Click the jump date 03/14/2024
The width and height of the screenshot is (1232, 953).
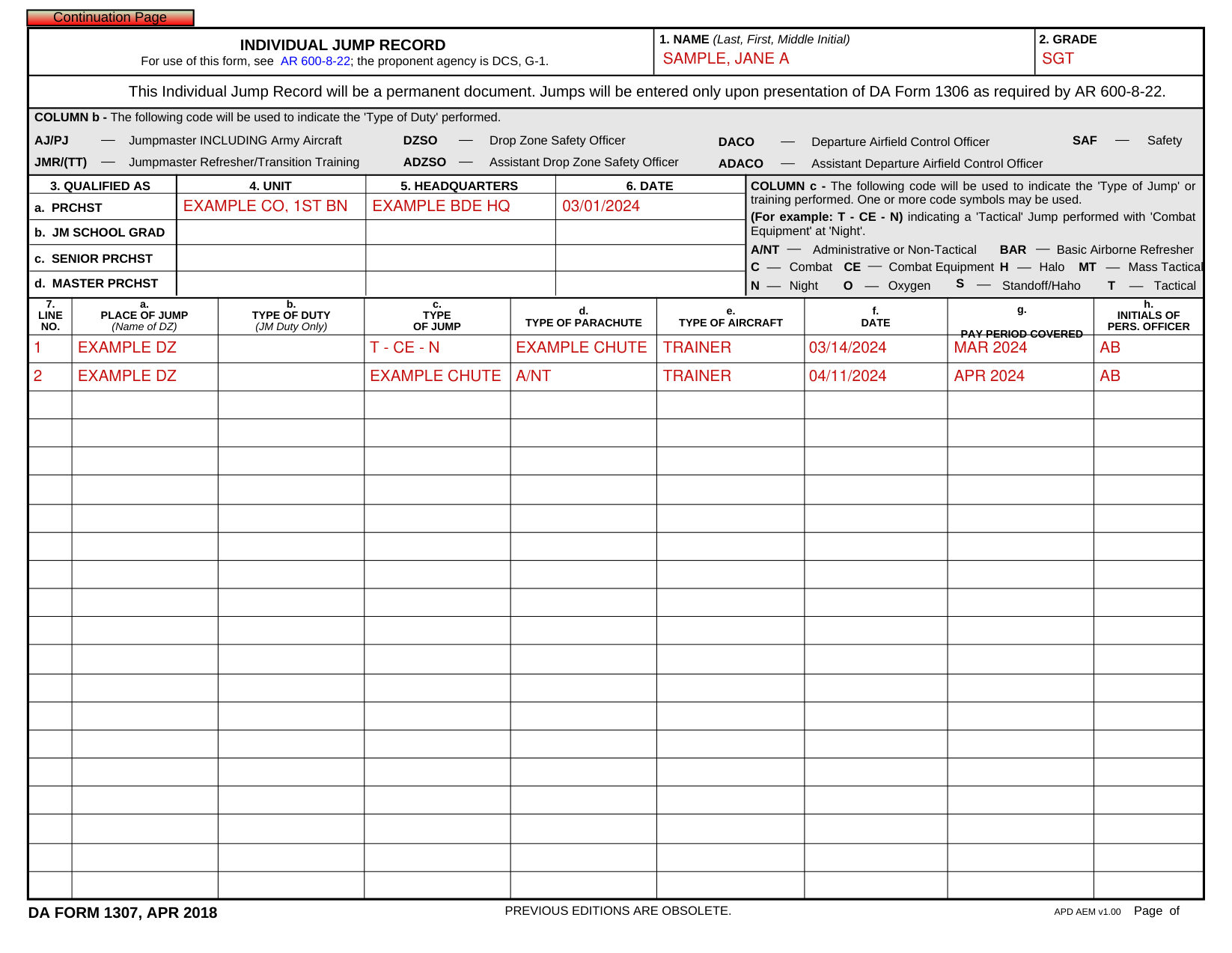876,348
